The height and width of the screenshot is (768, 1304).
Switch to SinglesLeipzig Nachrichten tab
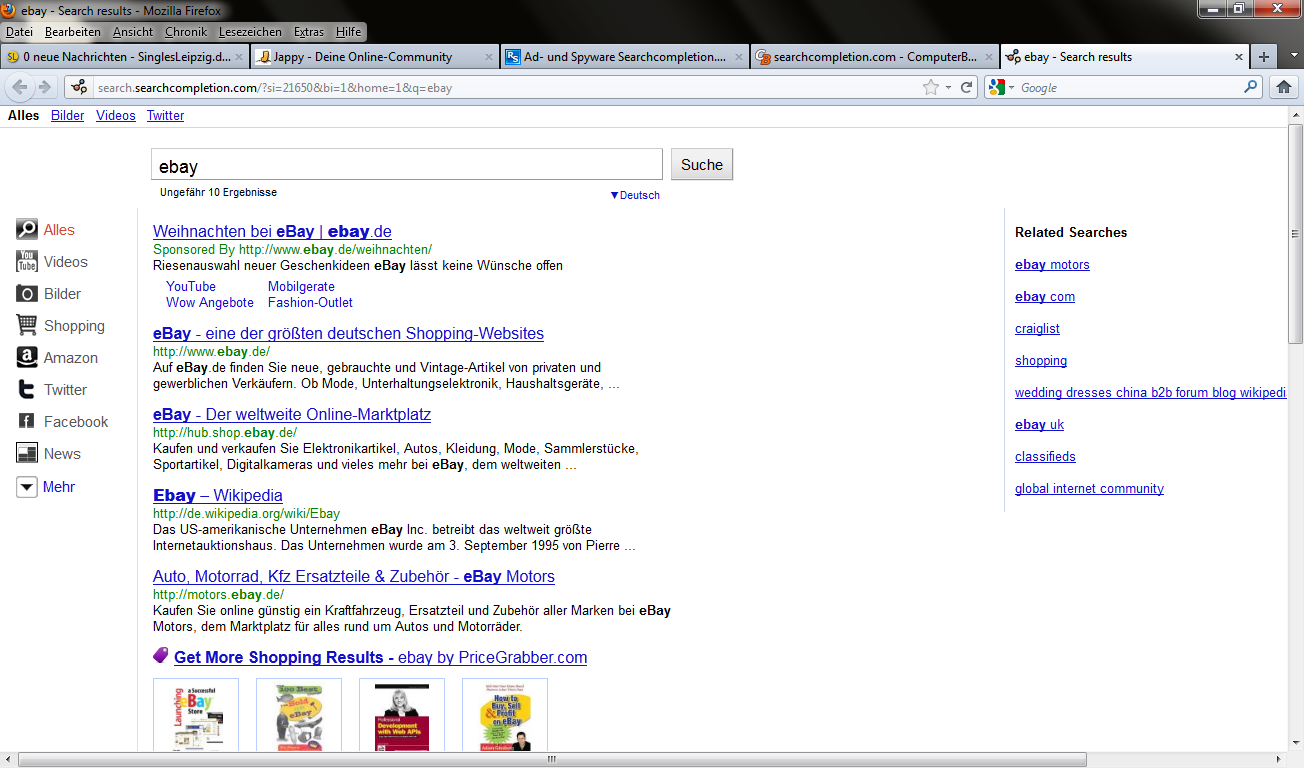125,57
